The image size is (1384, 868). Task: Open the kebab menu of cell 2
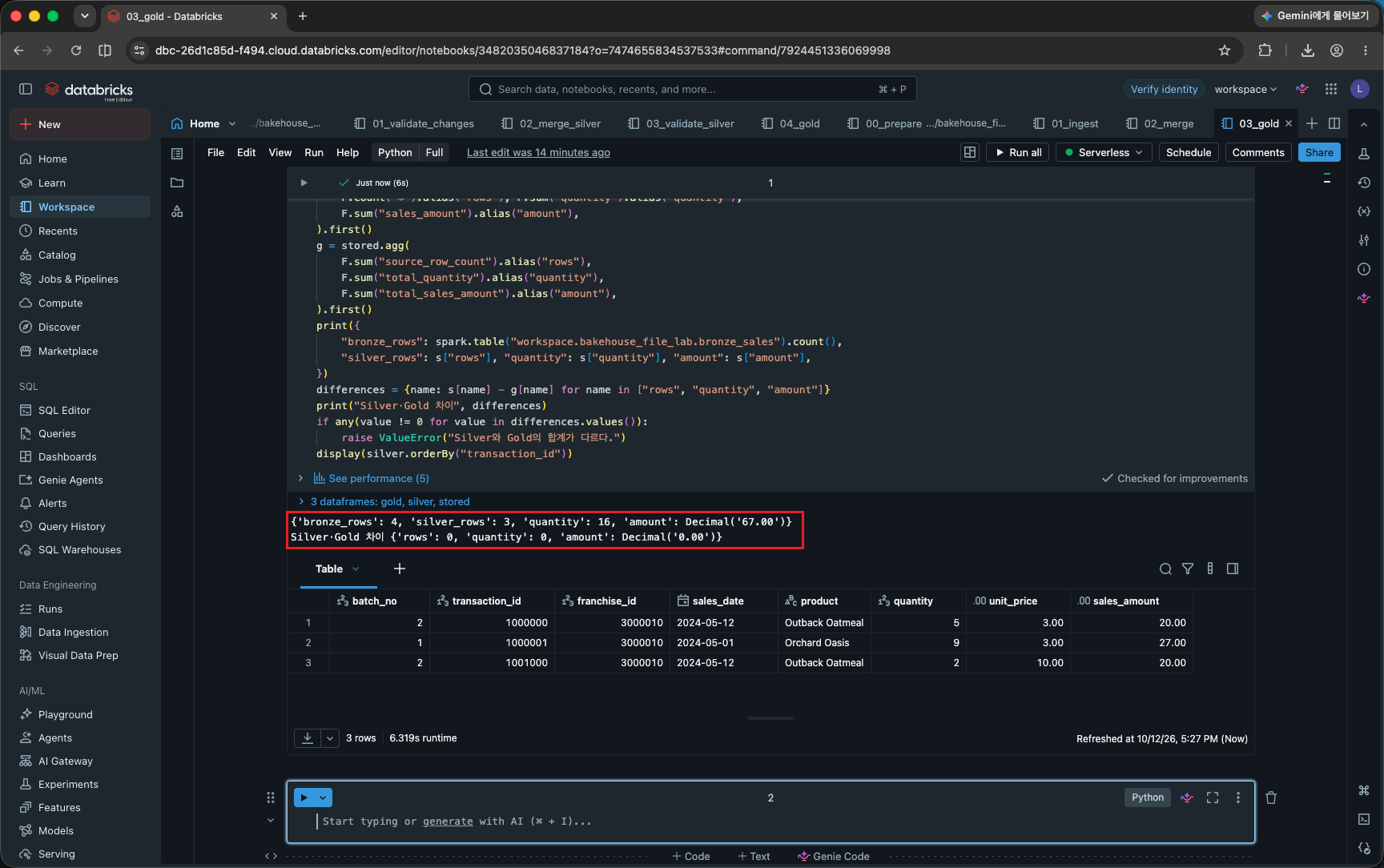click(1238, 798)
